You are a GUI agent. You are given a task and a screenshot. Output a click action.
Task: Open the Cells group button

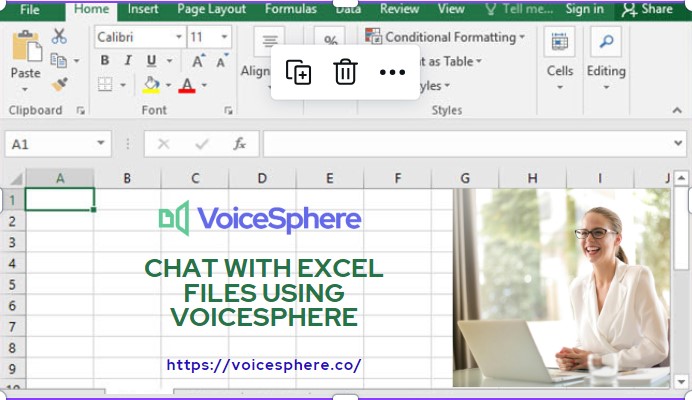[560, 58]
